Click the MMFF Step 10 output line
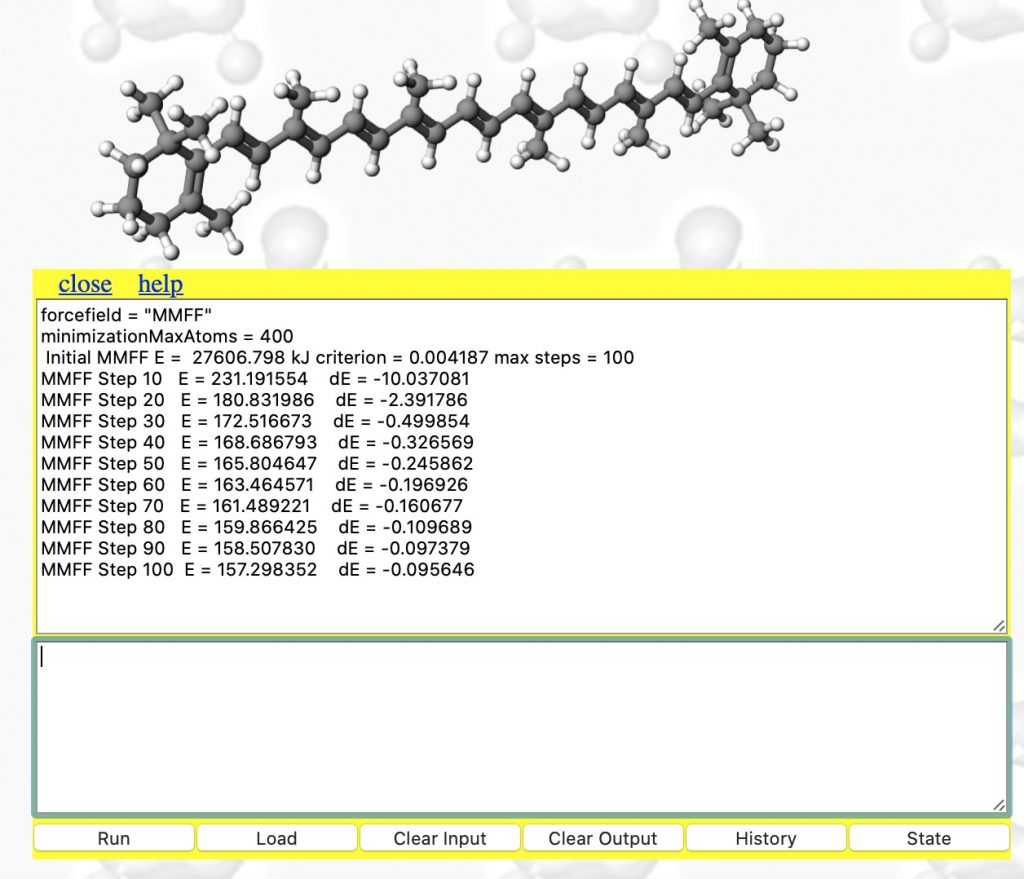This screenshot has height=879, width=1024. coord(255,379)
